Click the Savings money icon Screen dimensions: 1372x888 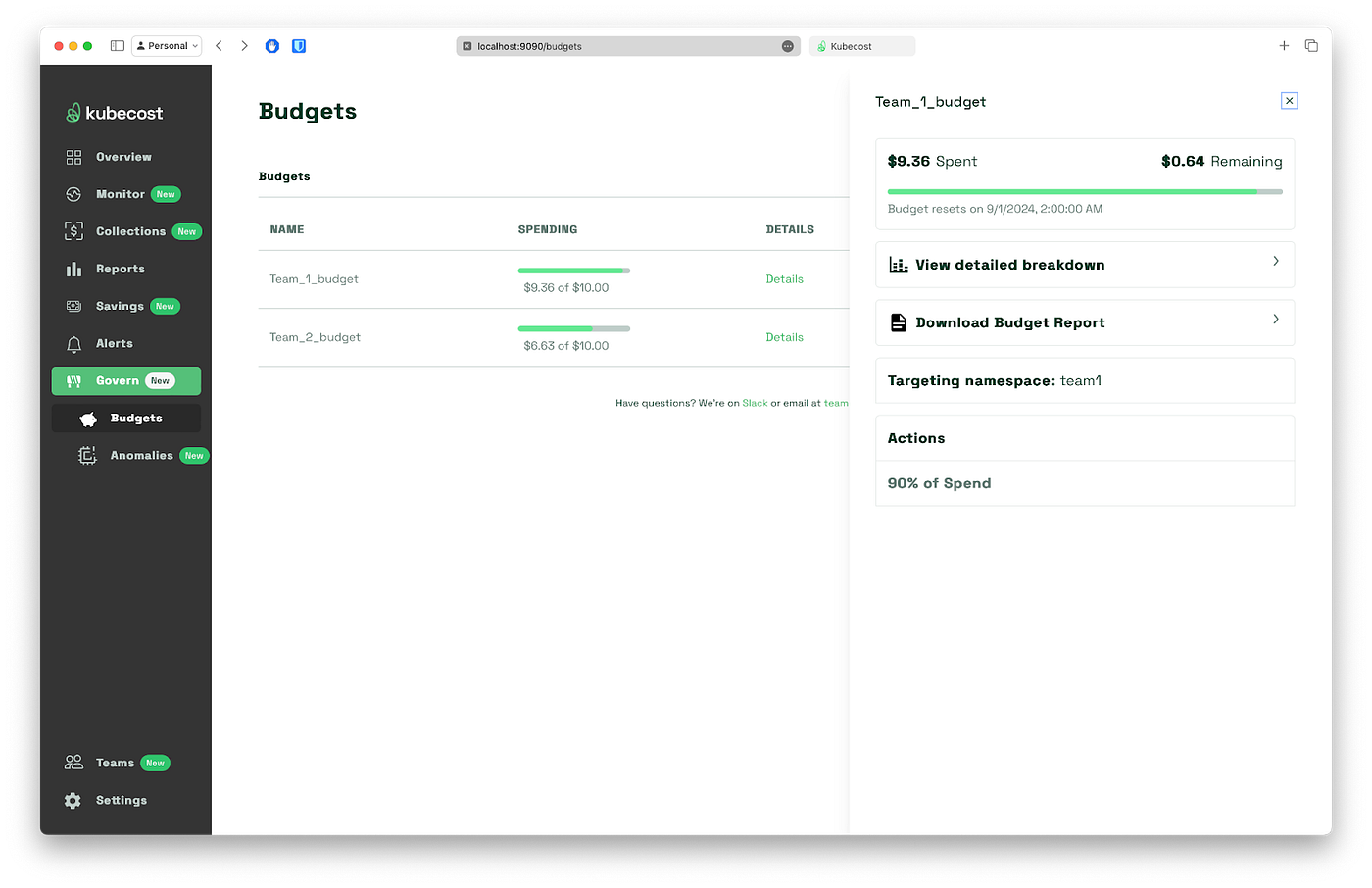pyautogui.click(x=73, y=306)
